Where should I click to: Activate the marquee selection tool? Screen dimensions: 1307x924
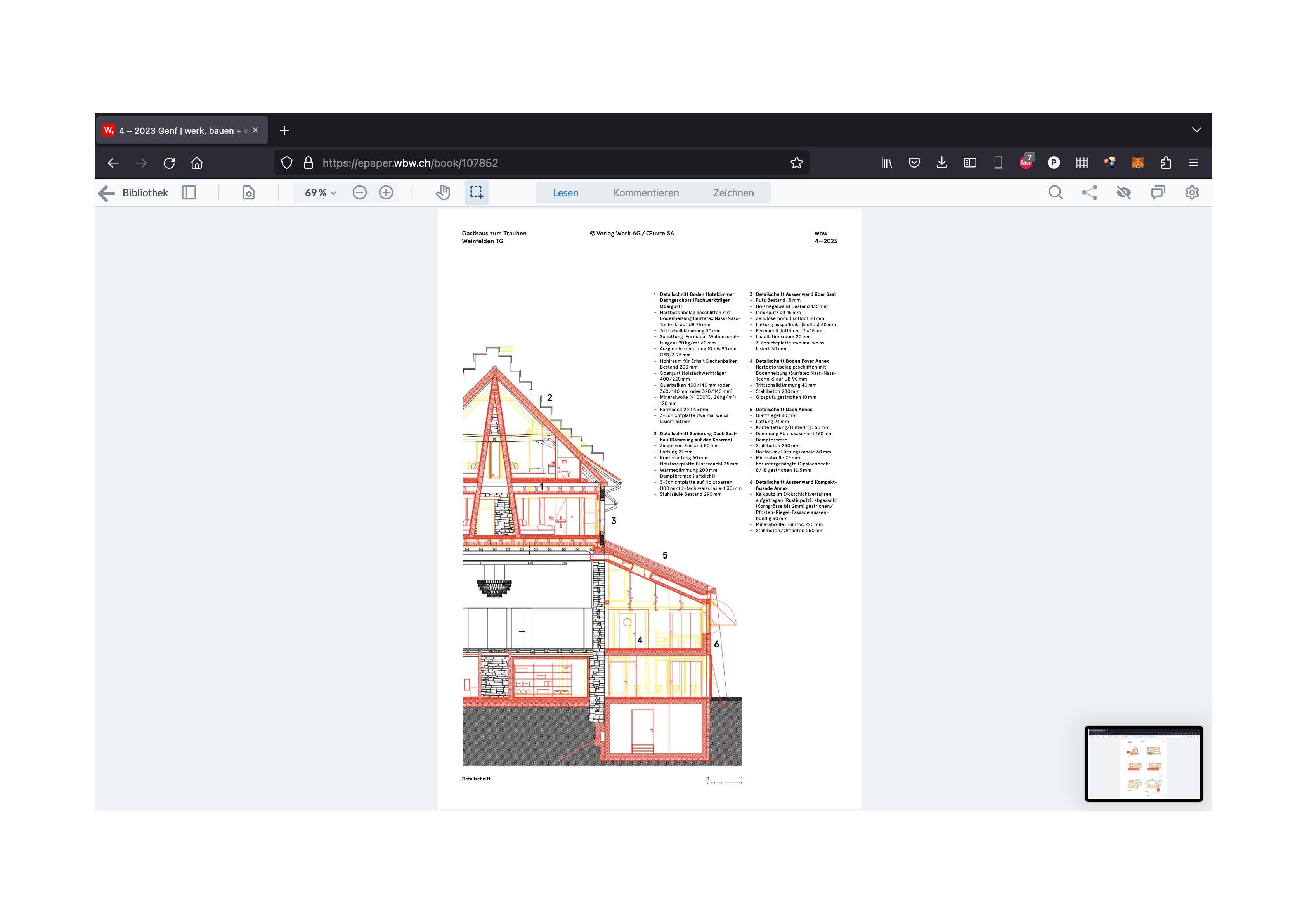tap(477, 193)
